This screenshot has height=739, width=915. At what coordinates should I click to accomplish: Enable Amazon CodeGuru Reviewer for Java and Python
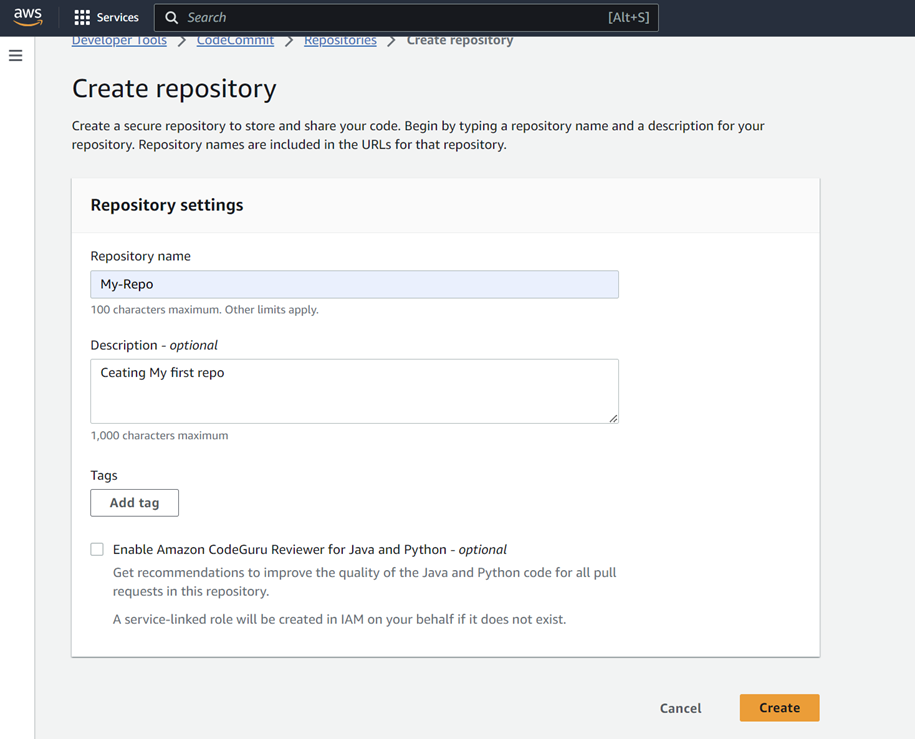pos(97,549)
